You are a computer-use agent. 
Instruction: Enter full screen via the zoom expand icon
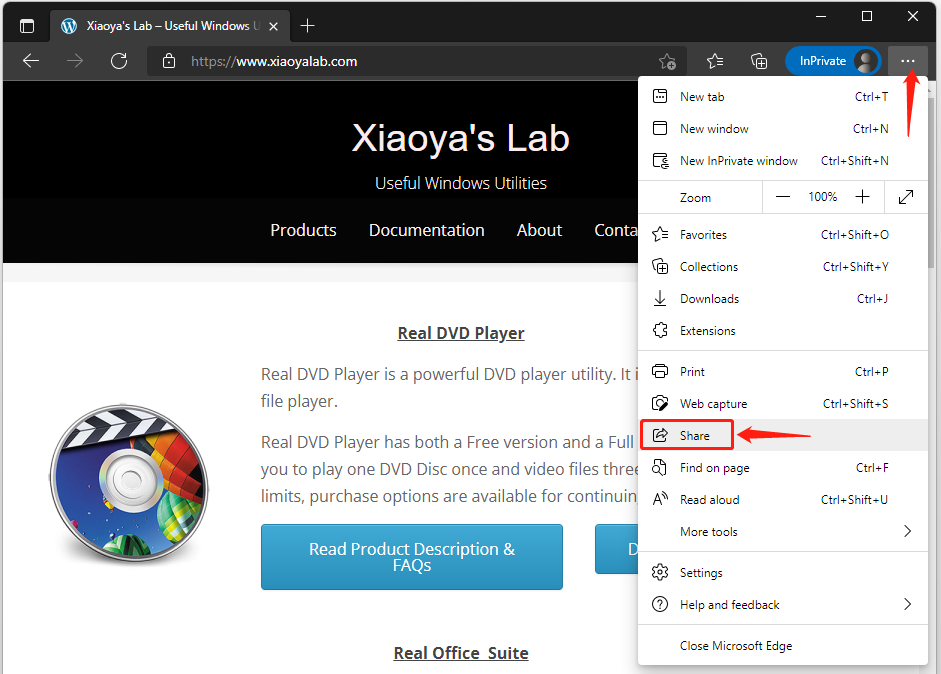click(906, 197)
